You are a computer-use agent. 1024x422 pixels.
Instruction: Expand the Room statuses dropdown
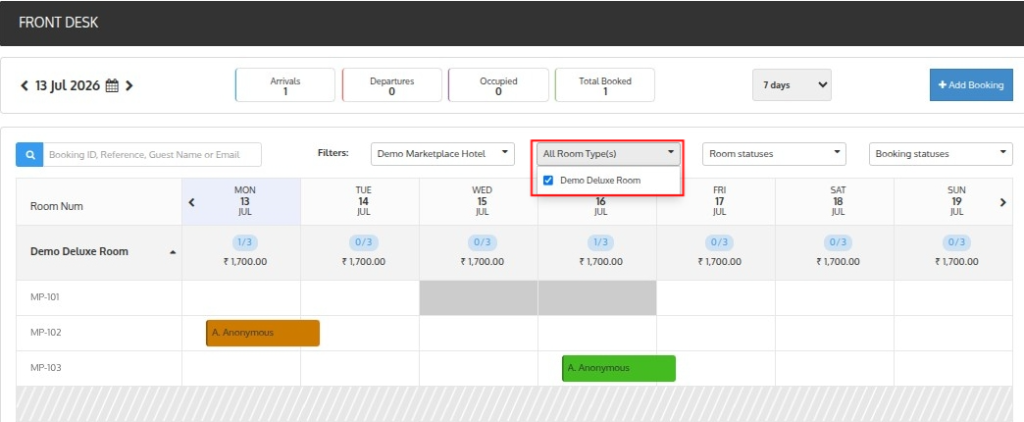click(x=774, y=154)
